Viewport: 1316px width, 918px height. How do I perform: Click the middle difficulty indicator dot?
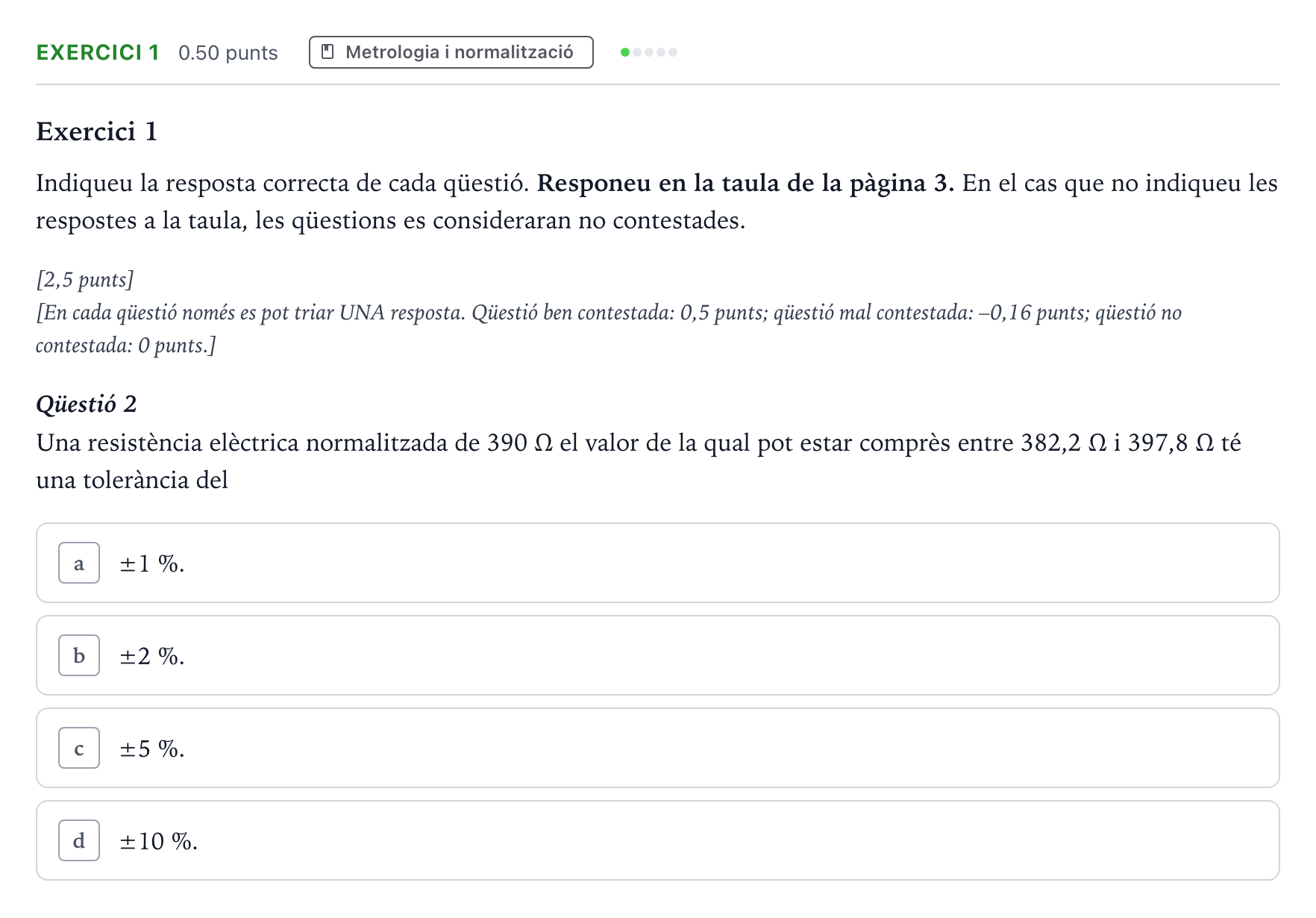coord(649,52)
